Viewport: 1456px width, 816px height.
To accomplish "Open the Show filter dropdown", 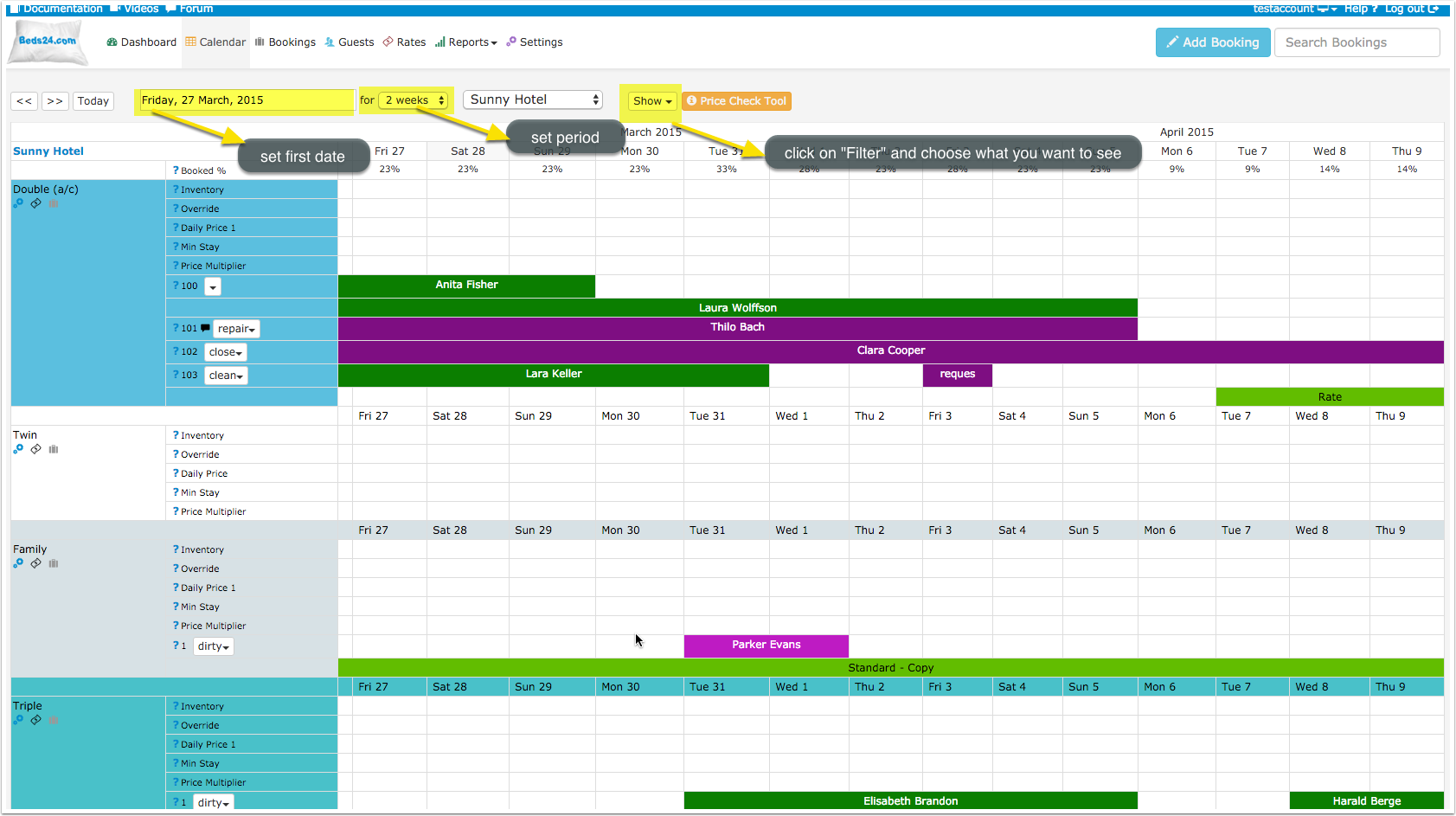I will click(652, 101).
